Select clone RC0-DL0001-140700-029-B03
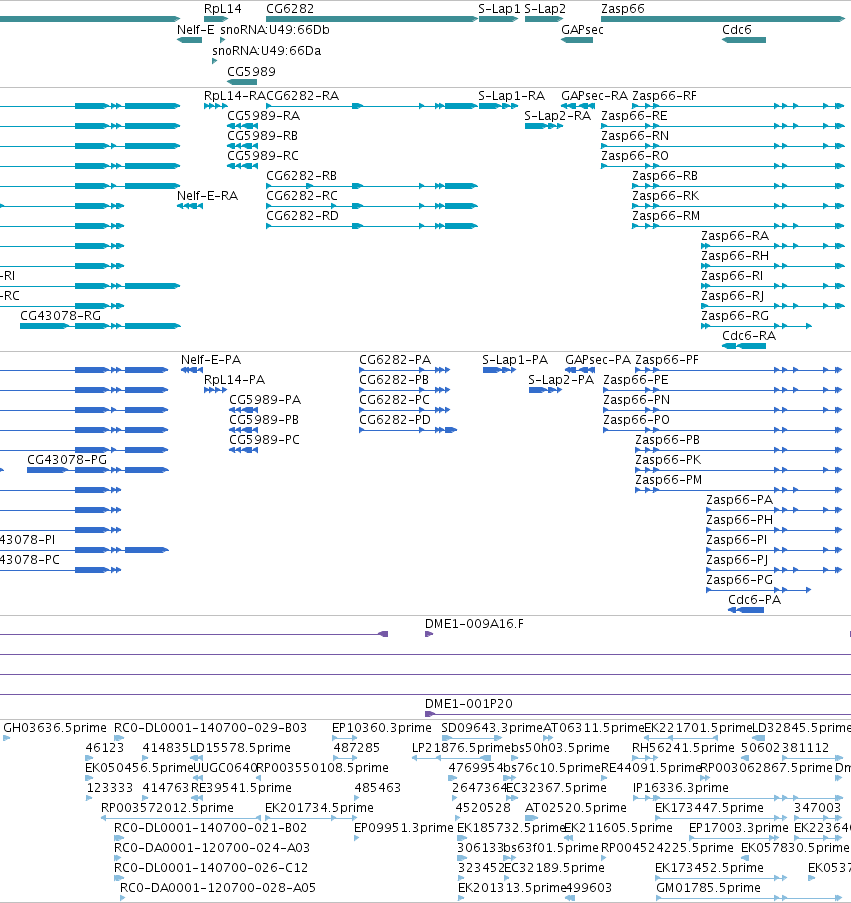Screen dimensions: 851x903 (210, 727)
